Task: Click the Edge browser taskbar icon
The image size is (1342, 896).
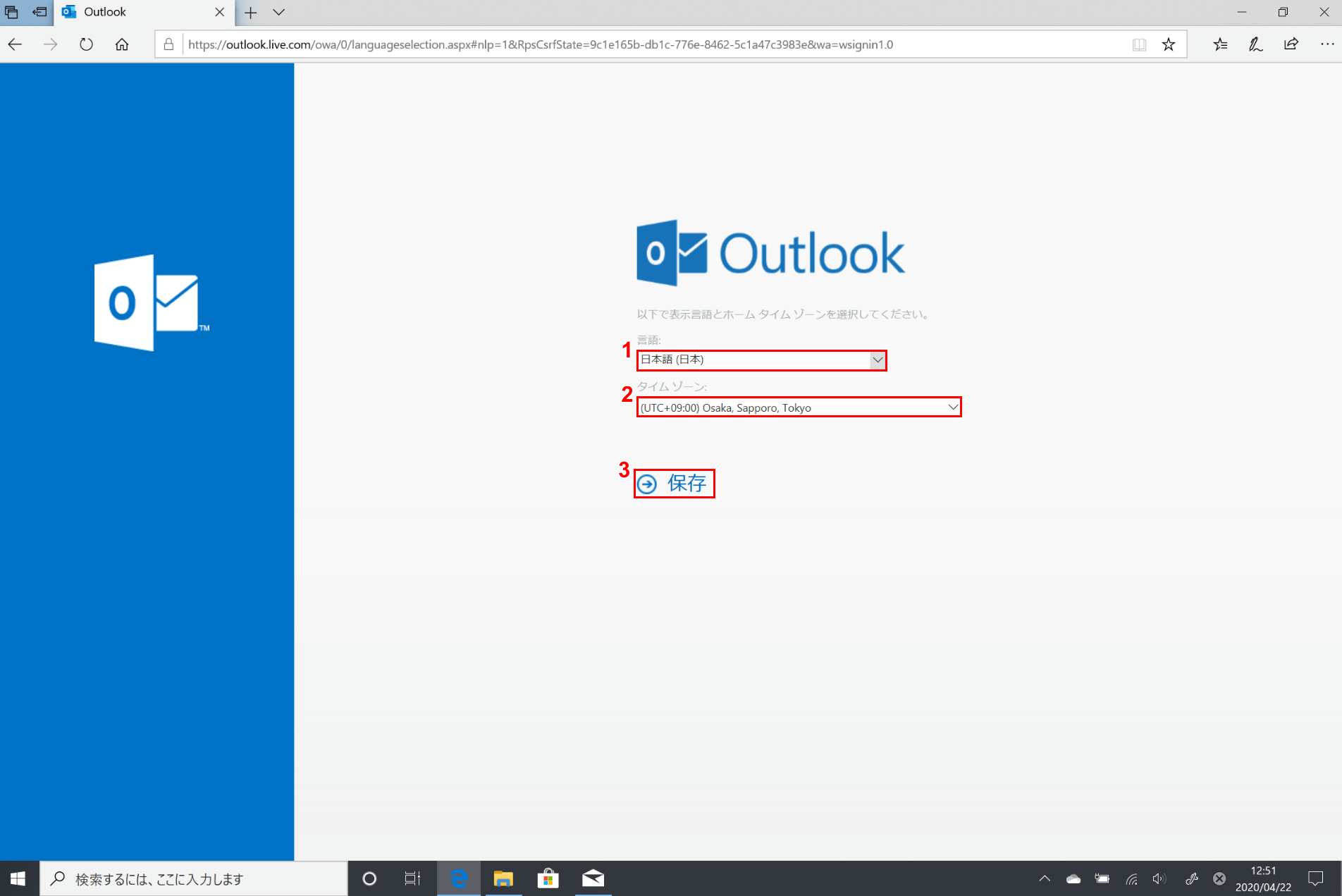Action: click(459, 878)
